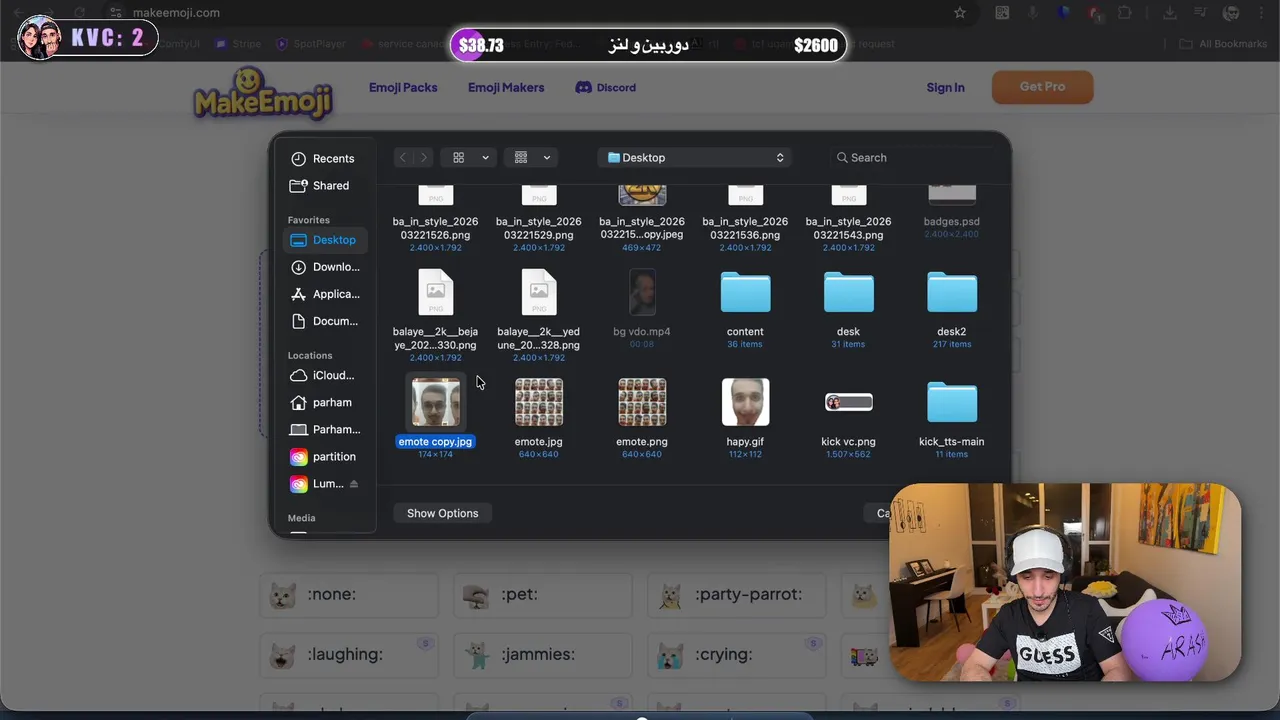Viewport: 1280px width, 720px height.
Task: Bookmark this page with the star icon
Action: click(960, 13)
